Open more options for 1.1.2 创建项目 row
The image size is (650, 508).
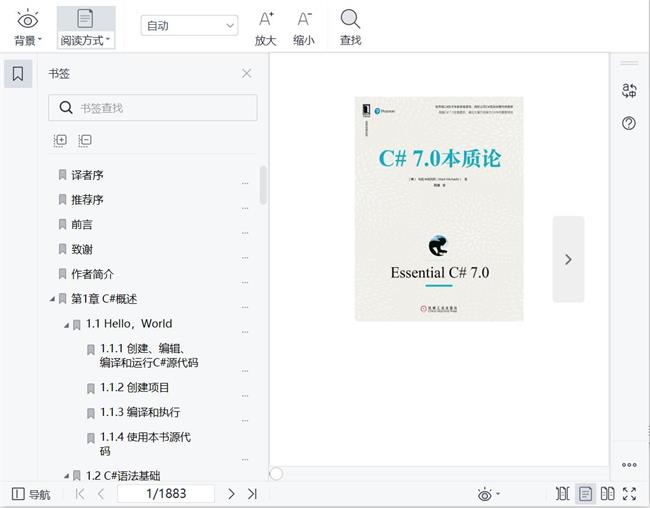pos(245,396)
